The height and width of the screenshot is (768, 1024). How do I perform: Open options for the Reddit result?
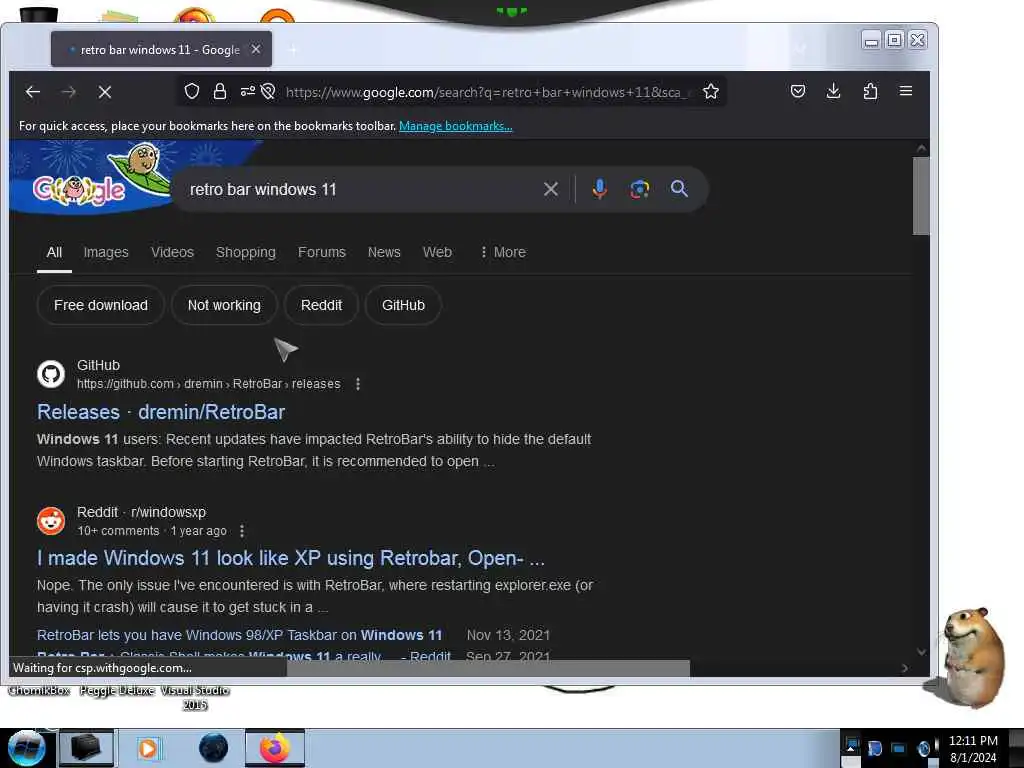click(x=242, y=531)
